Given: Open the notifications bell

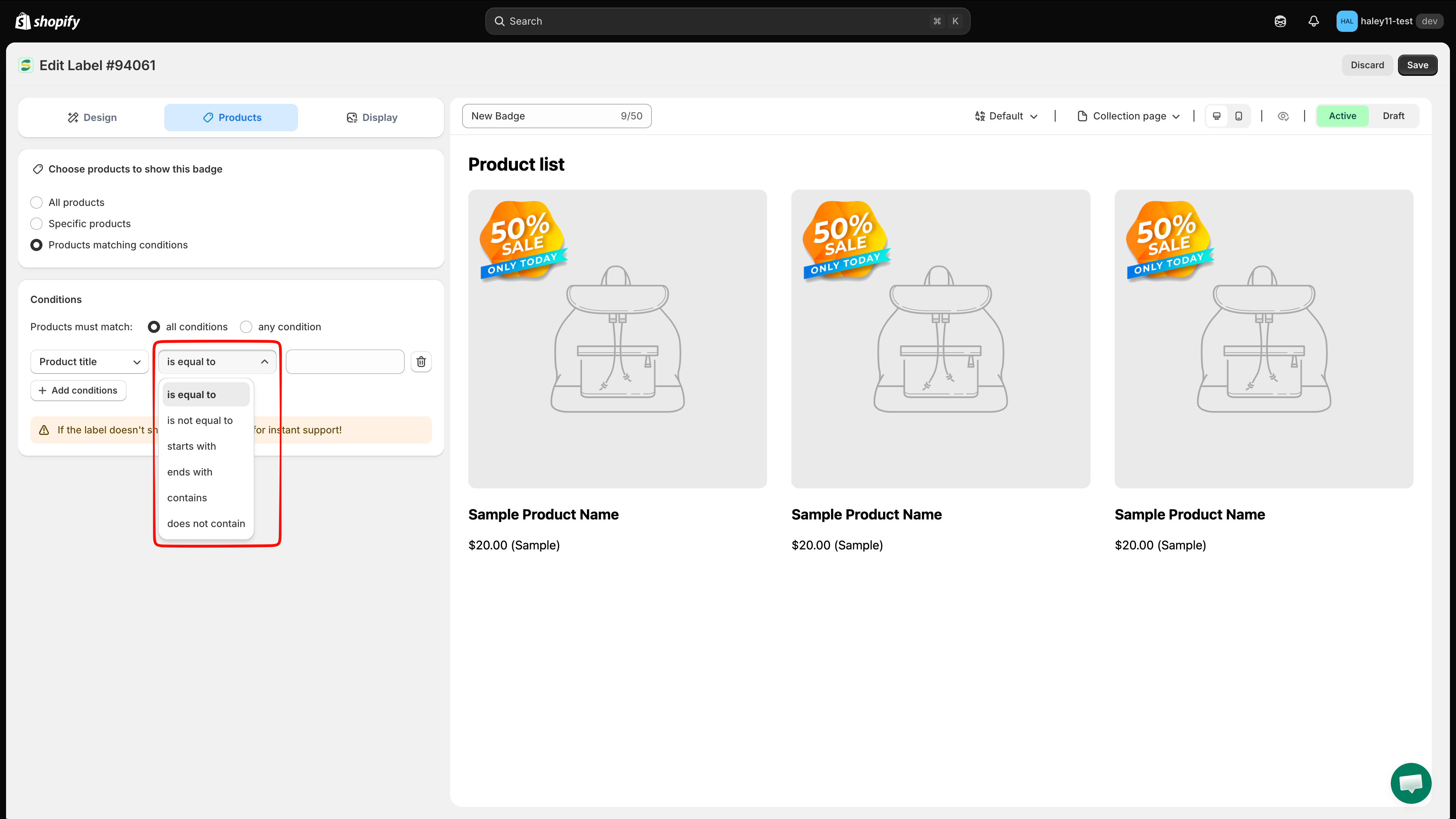Looking at the screenshot, I should (x=1313, y=22).
